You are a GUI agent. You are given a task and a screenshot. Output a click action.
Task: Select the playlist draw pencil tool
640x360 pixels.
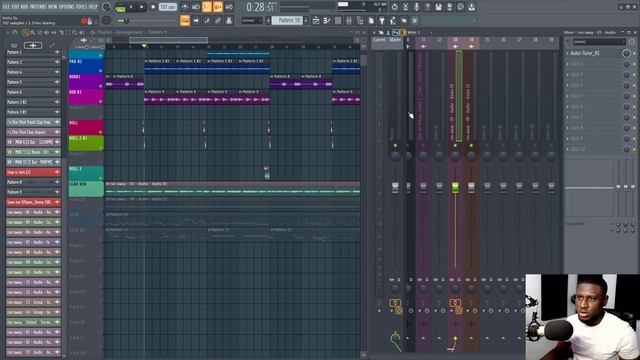[x=25, y=32]
